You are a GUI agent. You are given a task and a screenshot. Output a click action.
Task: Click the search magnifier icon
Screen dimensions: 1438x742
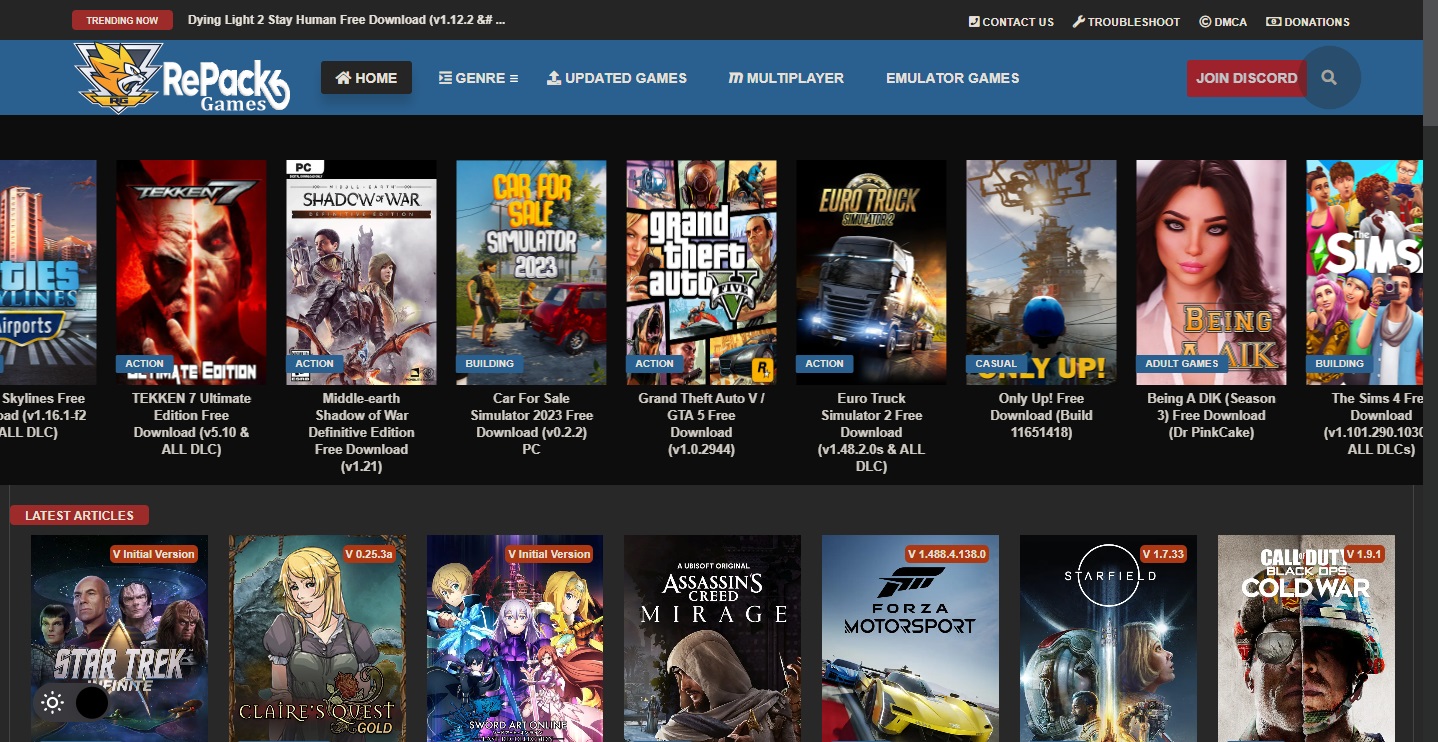[1329, 78]
